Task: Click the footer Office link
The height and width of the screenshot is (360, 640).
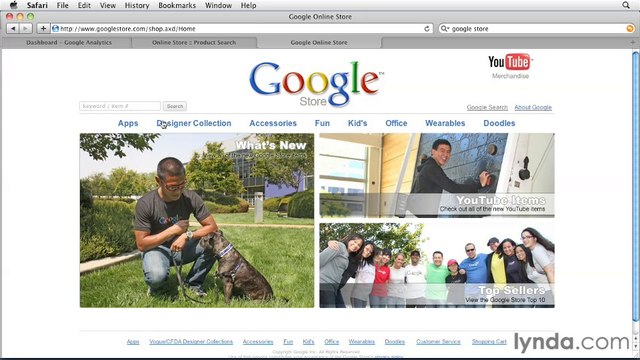Action: [331, 342]
